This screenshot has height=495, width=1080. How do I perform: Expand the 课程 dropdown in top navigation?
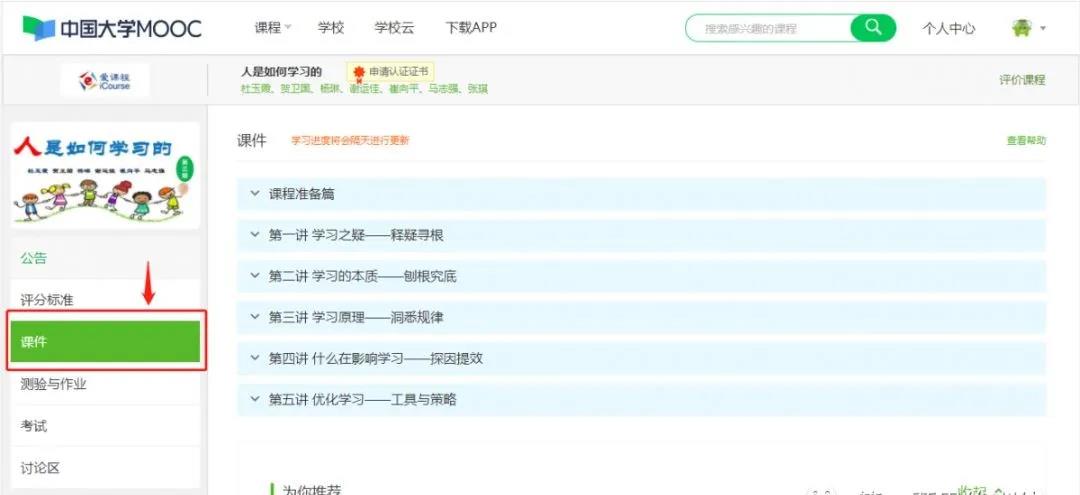tap(273, 28)
